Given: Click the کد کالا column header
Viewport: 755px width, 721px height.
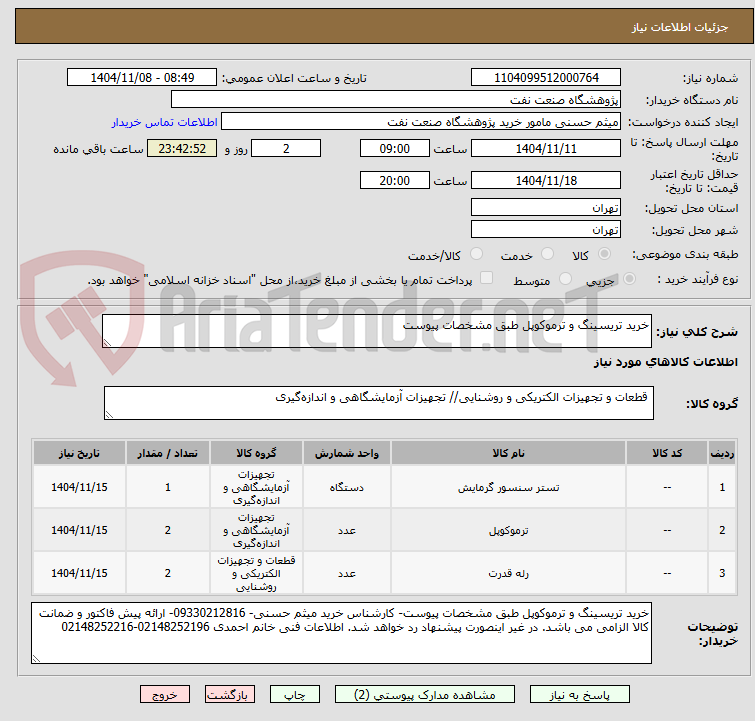Looking at the screenshot, I should [667, 453].
